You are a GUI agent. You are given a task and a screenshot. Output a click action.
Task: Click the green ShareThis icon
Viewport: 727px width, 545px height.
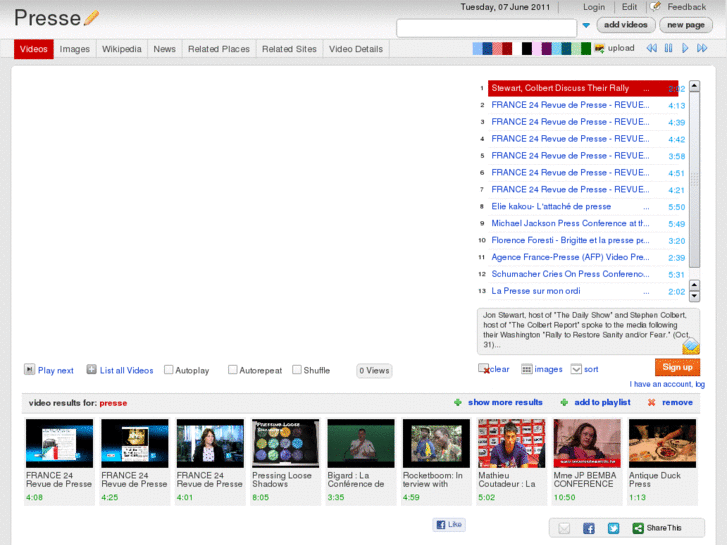tap(638, 528)
